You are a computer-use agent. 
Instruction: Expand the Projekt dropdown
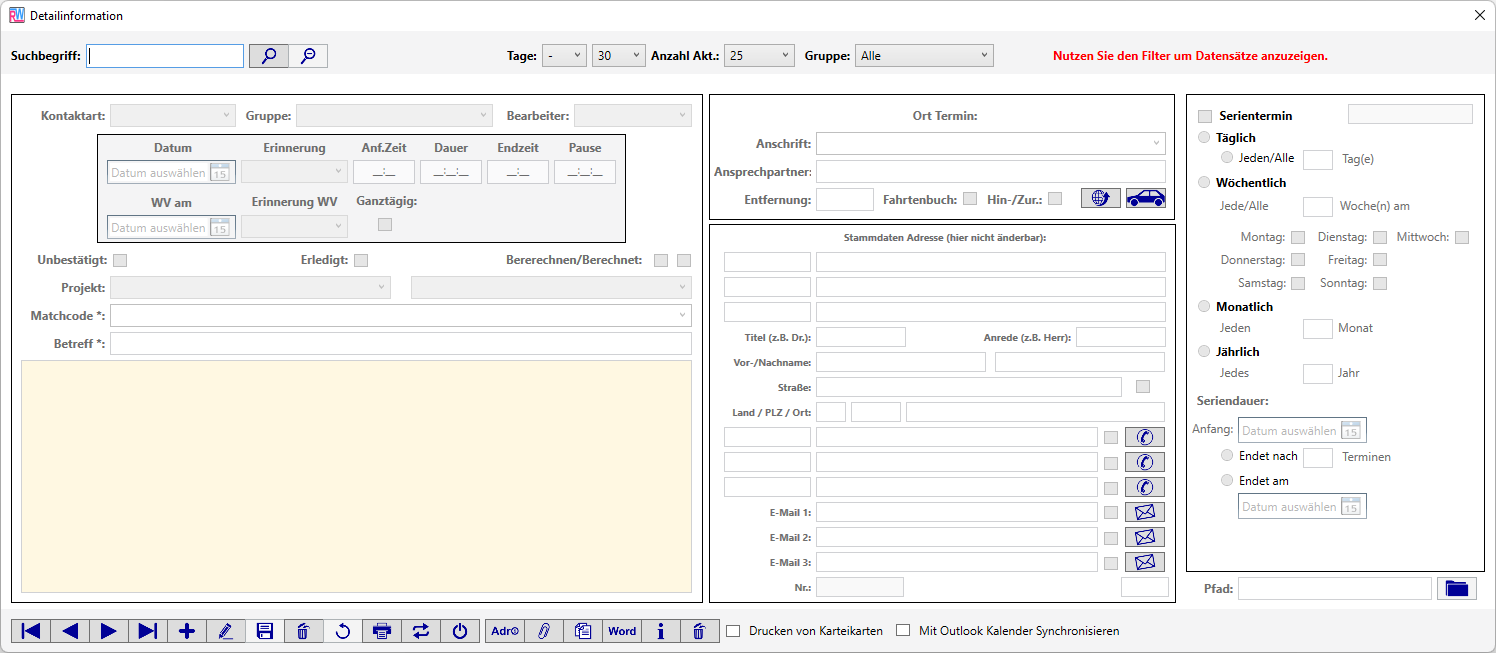click(251, 288)
